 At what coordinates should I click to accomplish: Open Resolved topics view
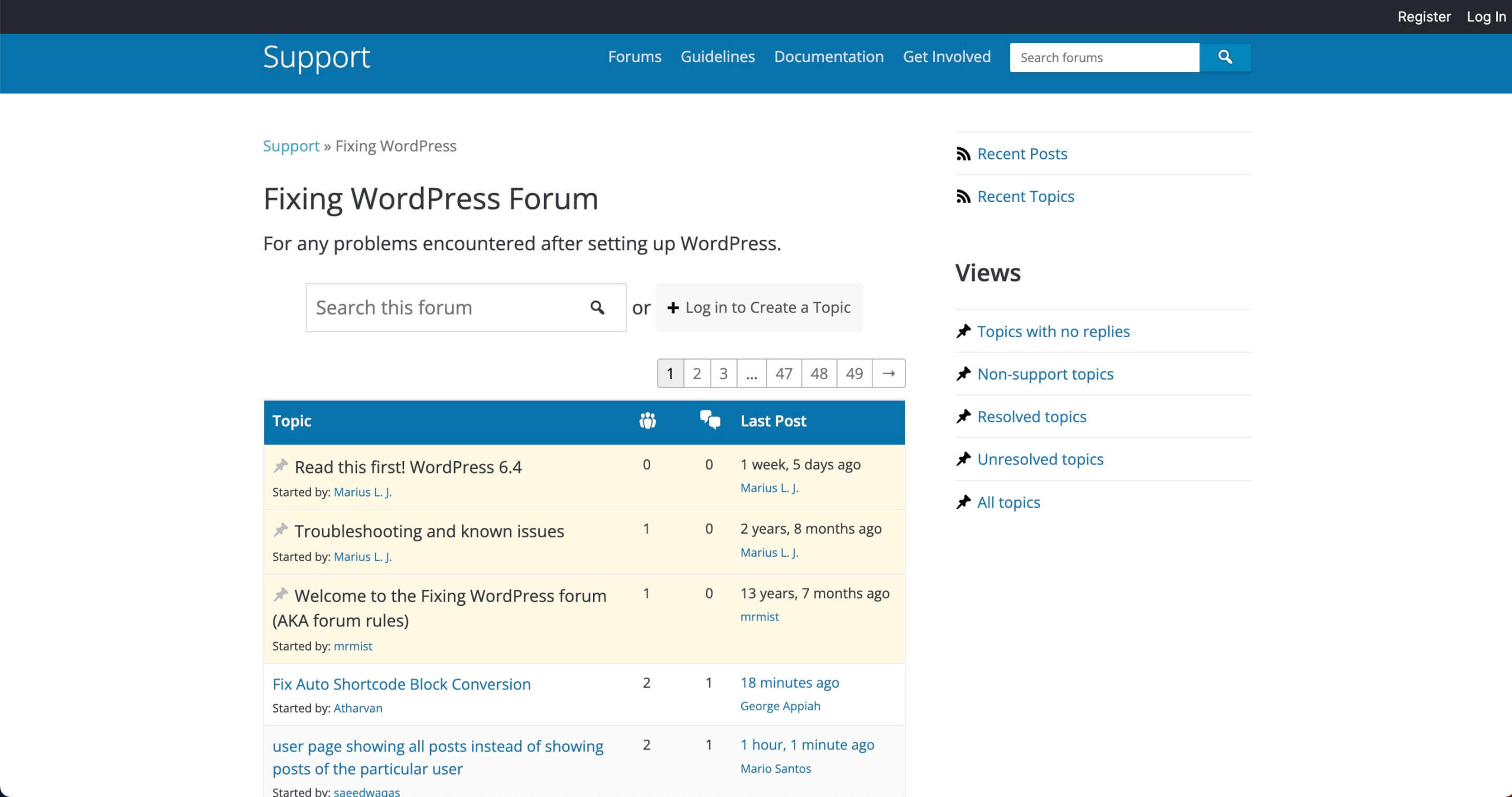pyautogui.click(x=1032, y=416)
